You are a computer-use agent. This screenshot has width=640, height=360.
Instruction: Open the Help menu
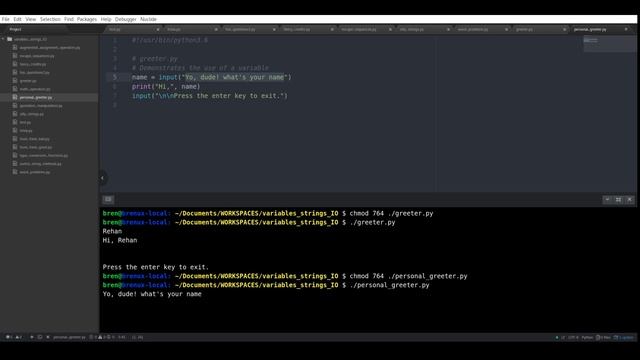[x=106, y=19]
